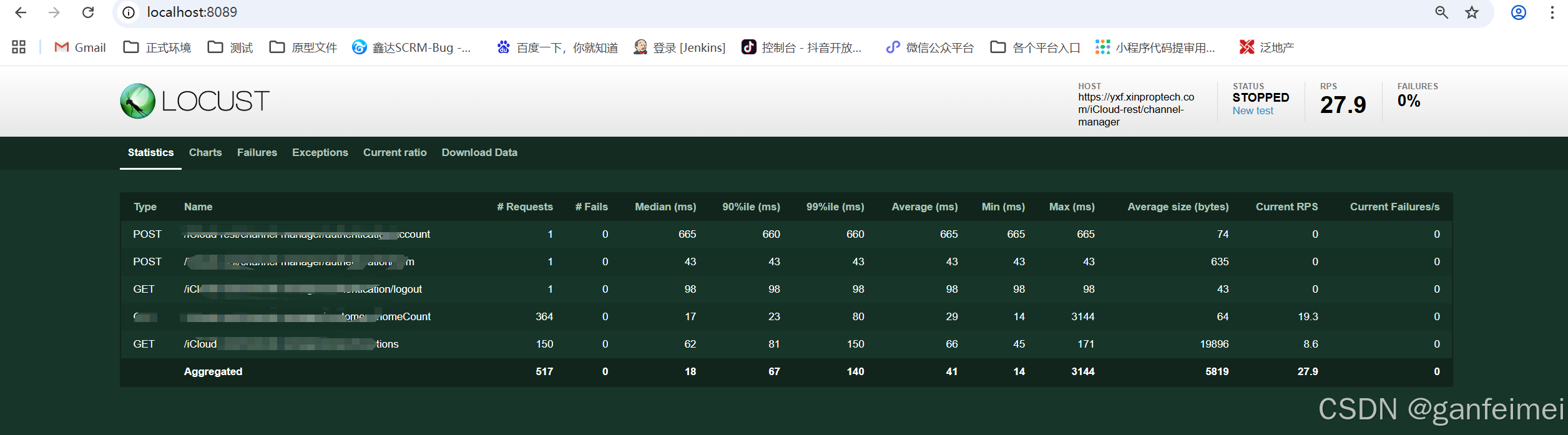Sort by the # Fails column header
This screenshot has width=1568, height=435.
pos(592,207)
